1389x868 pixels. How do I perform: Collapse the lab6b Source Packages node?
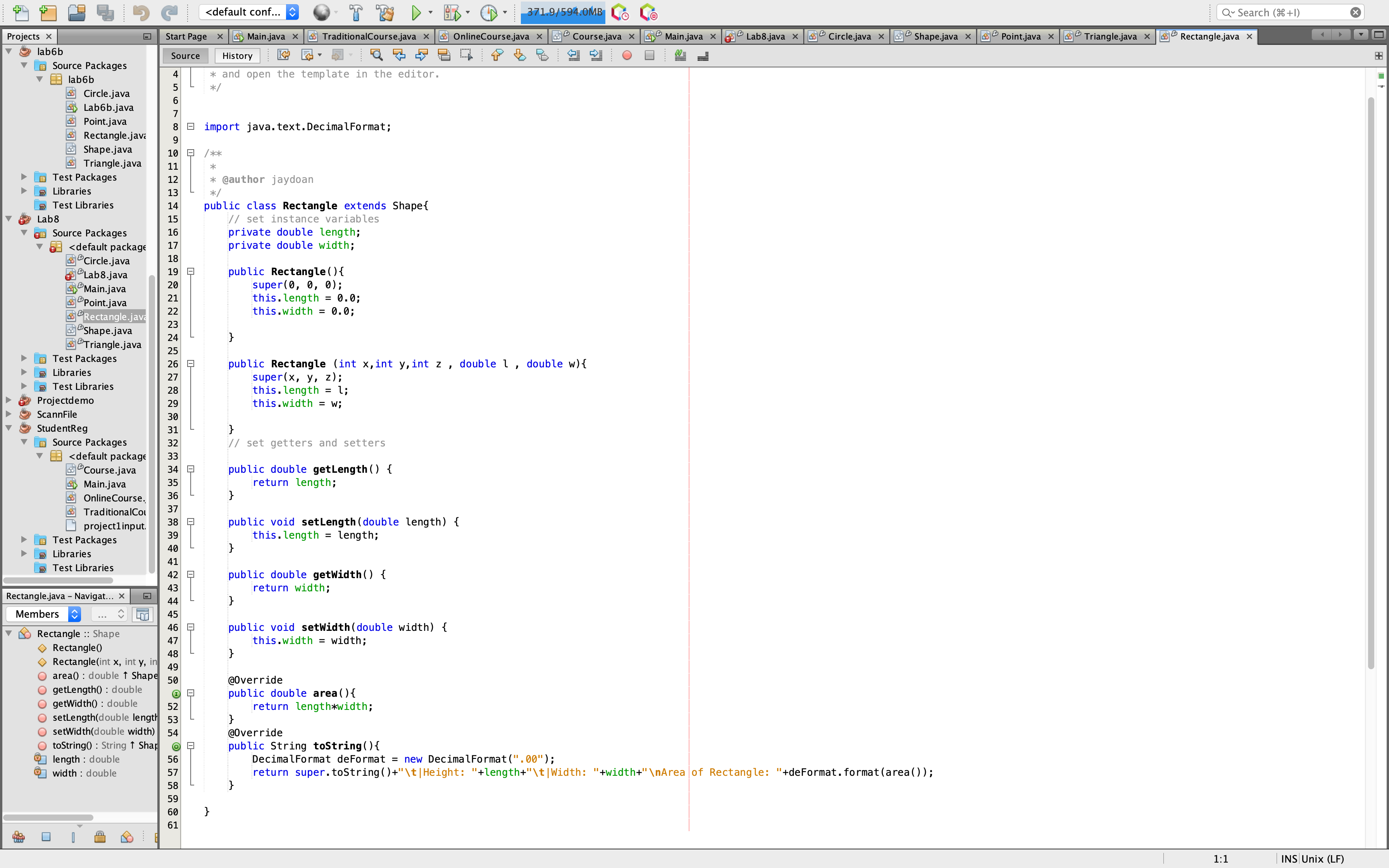click(x=24, y=65)
